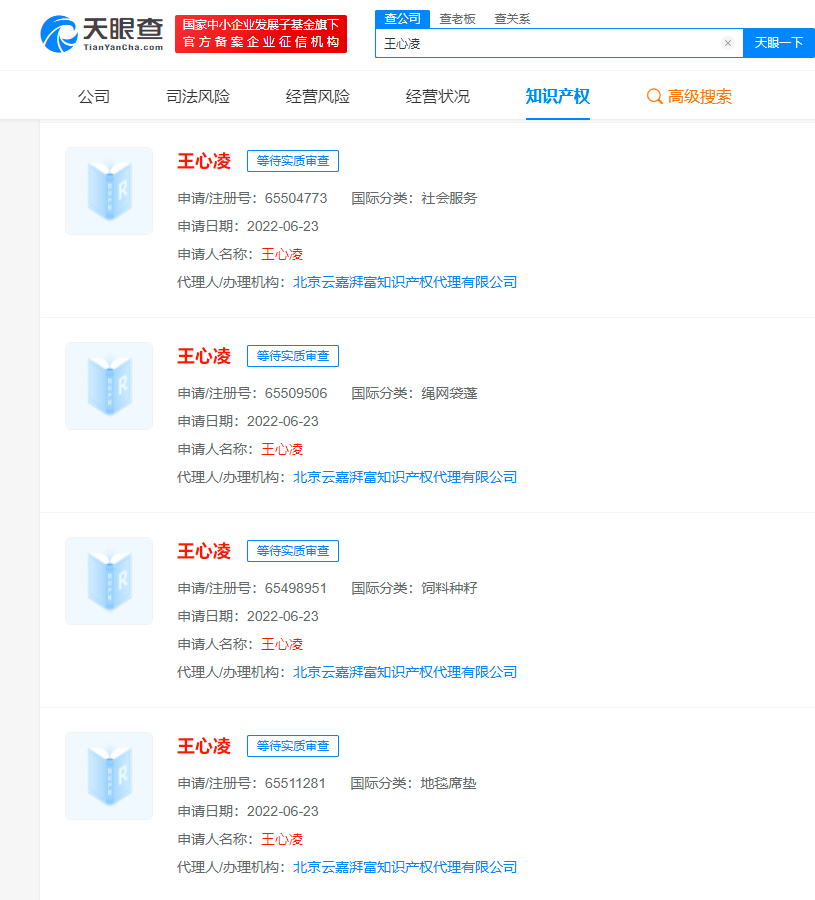Switch to the 查老板 search tab
The width and height of the screenshot is (815, 900).
click(457, 19)
